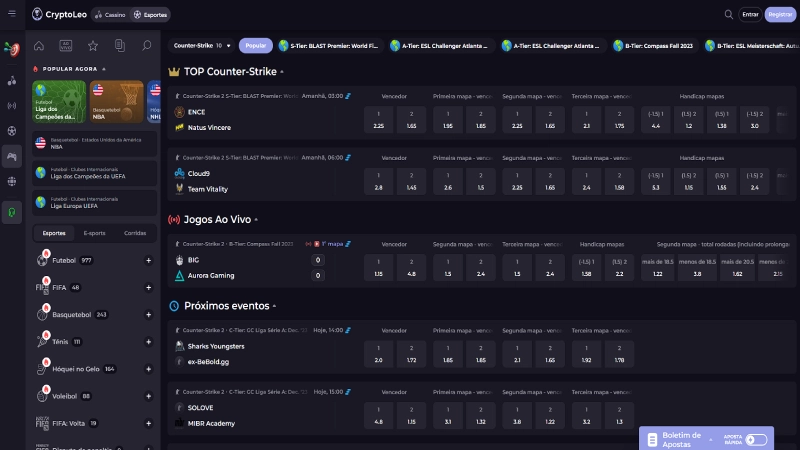800x450 pixels.
Task: Open favorites star icon
Action: click(x=93, y=45)
